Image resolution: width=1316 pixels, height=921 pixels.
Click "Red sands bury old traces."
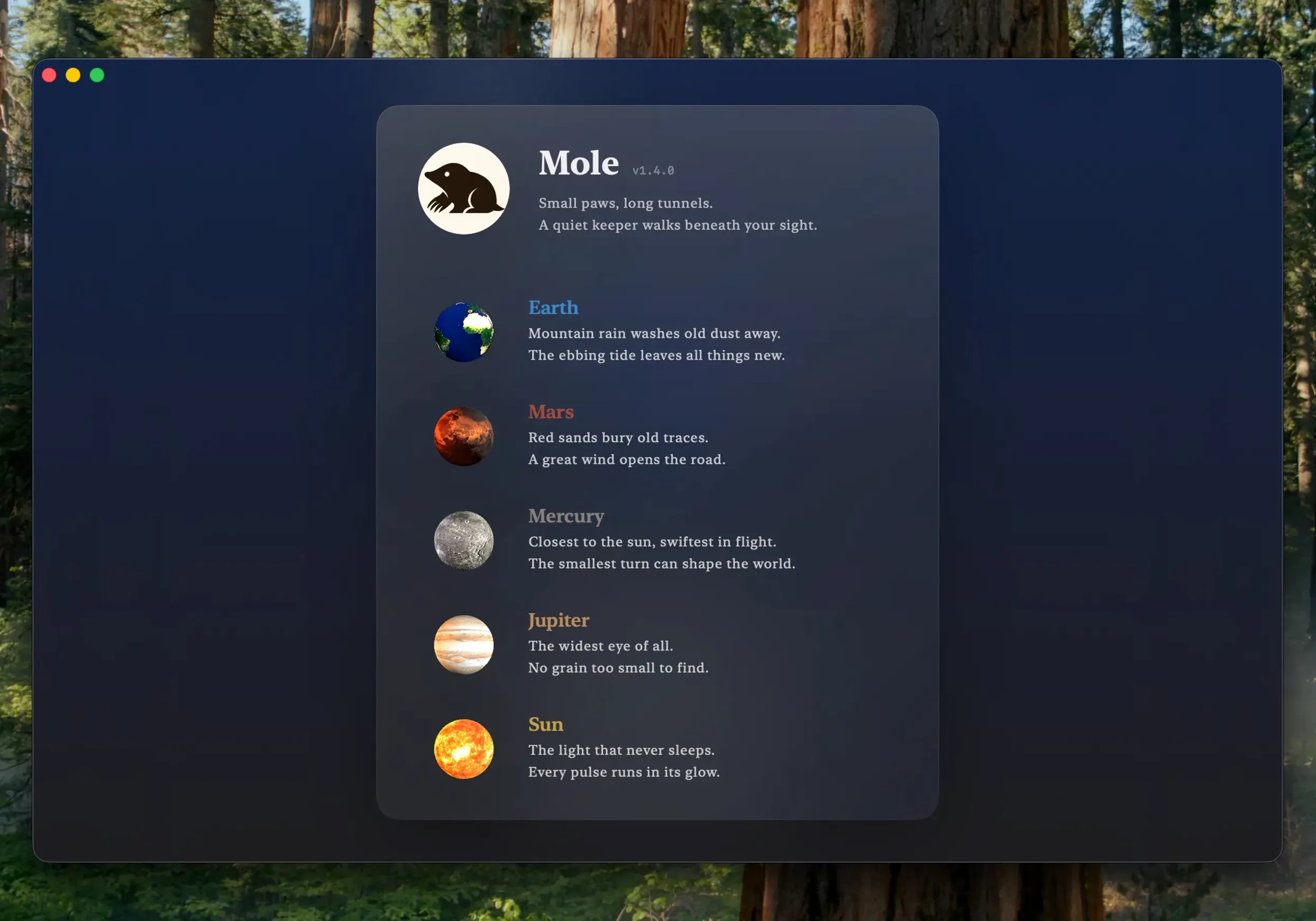point(618,438)
